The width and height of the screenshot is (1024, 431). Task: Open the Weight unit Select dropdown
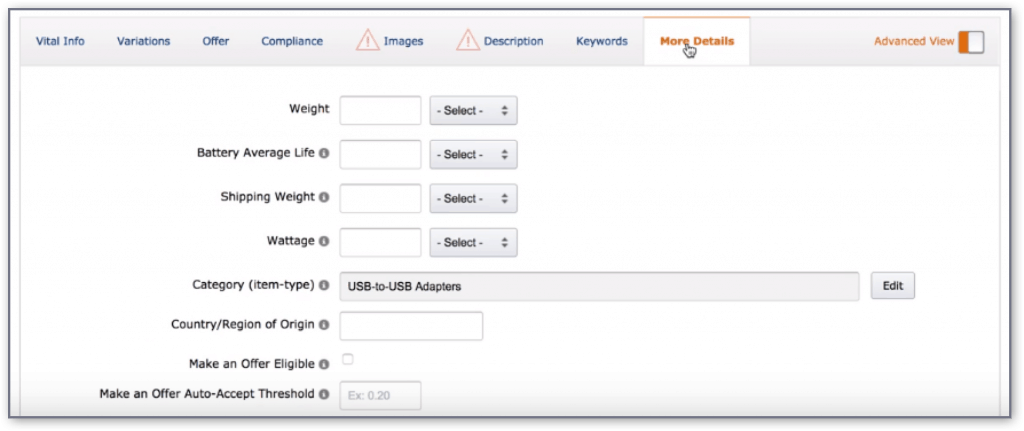[x=473, y=111]
